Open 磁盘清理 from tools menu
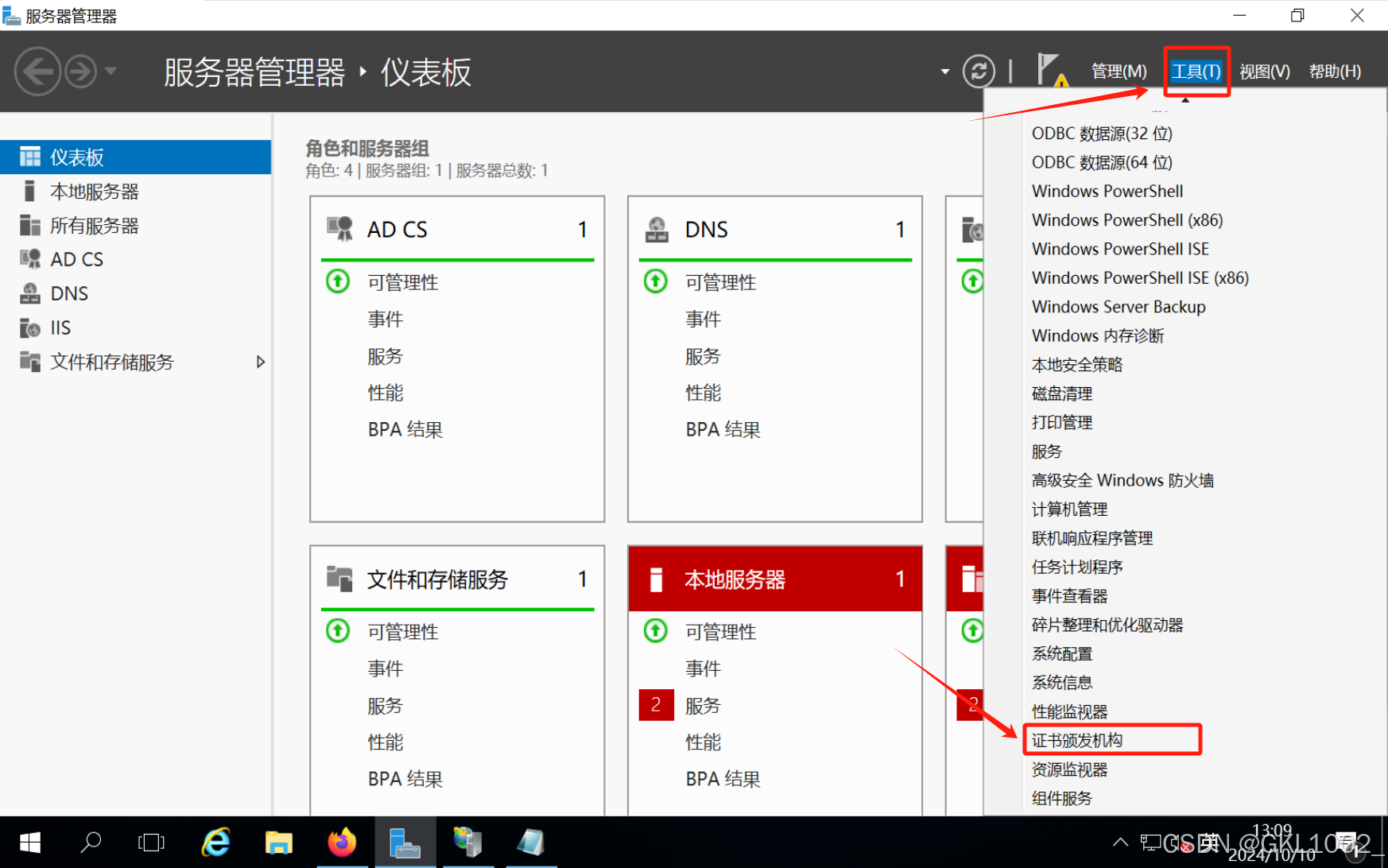Image resolution: width=1388 pixels, height=868 pixels. pos(1062,393)
